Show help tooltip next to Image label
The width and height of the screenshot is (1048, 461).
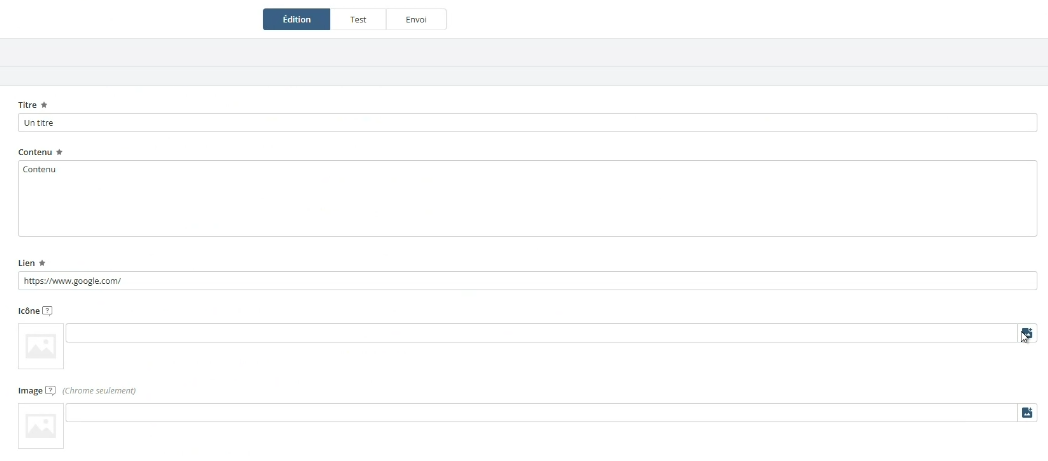click(x=50, y=390)
